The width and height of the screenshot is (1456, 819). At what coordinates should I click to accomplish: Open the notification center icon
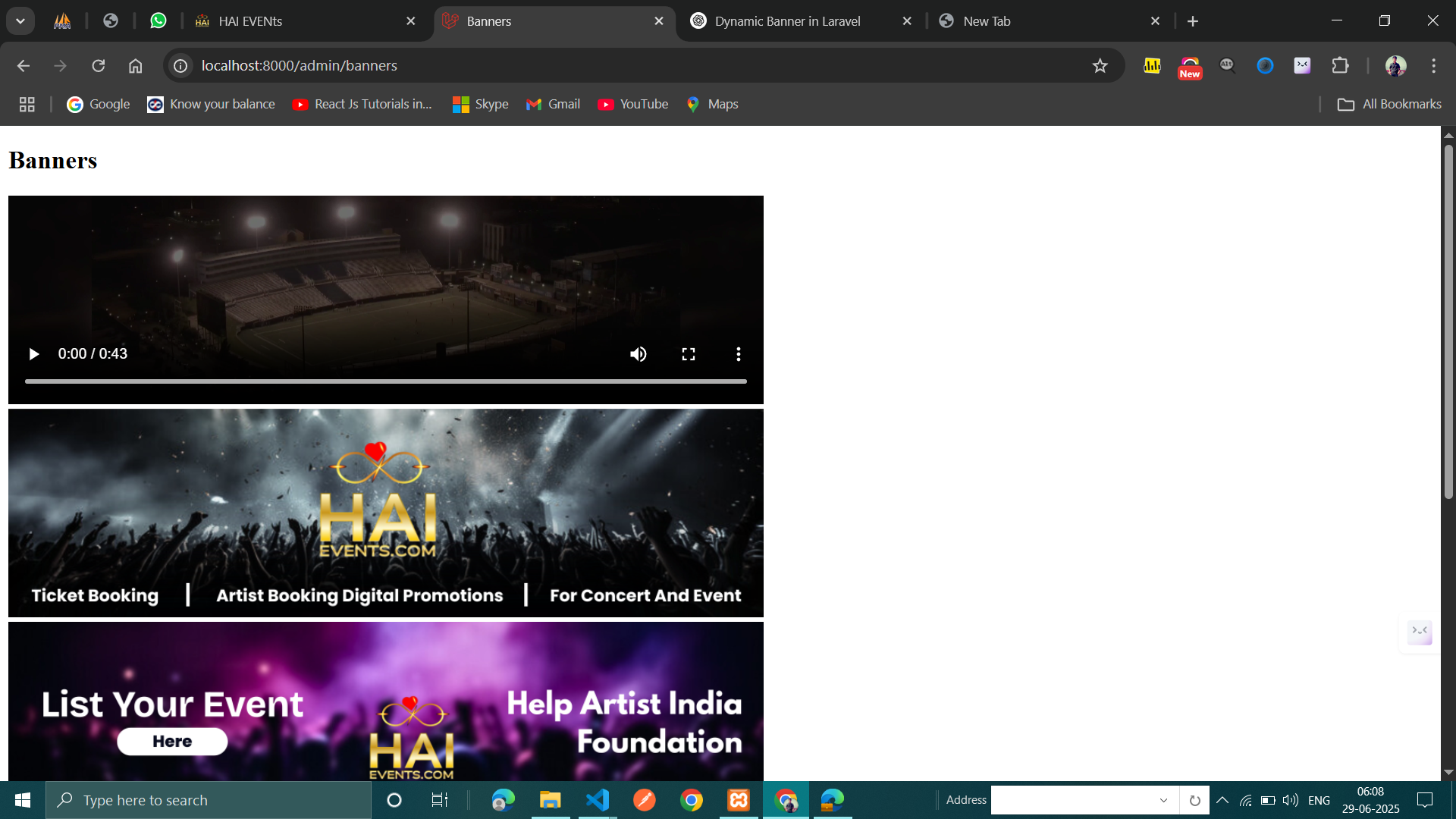1425,800
